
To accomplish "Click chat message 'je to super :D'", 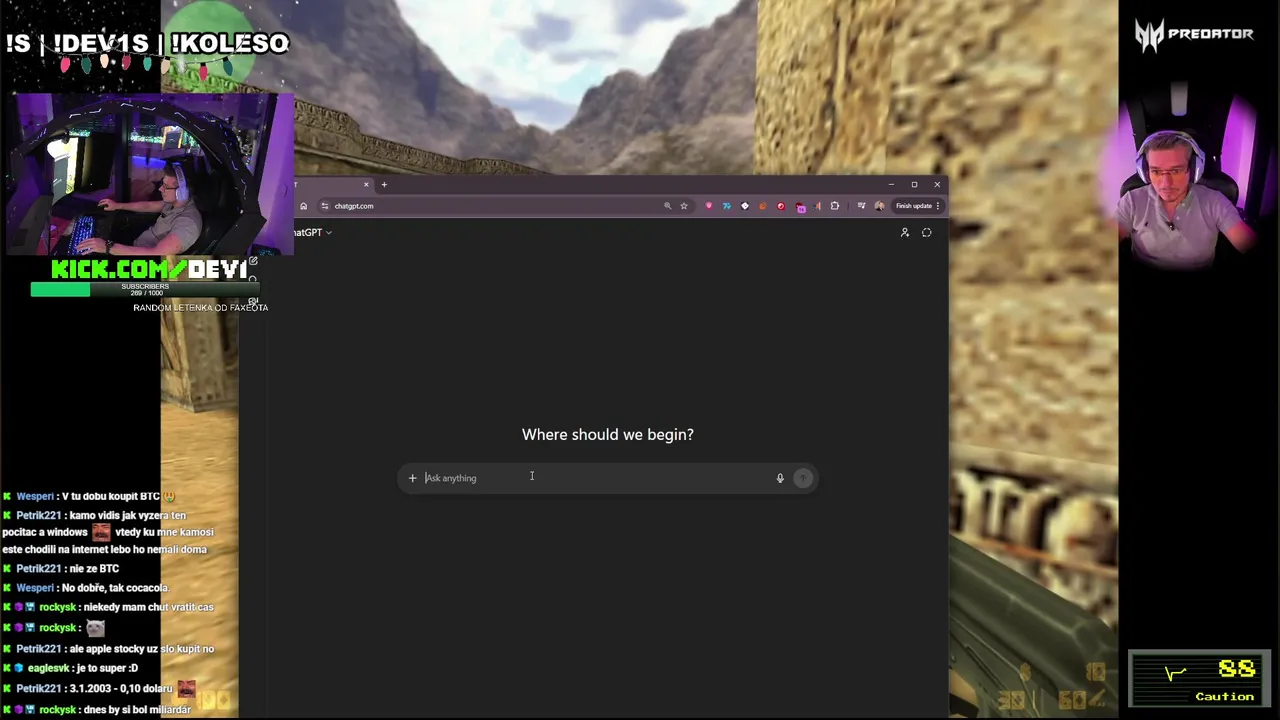I will (x=106, y=668).
